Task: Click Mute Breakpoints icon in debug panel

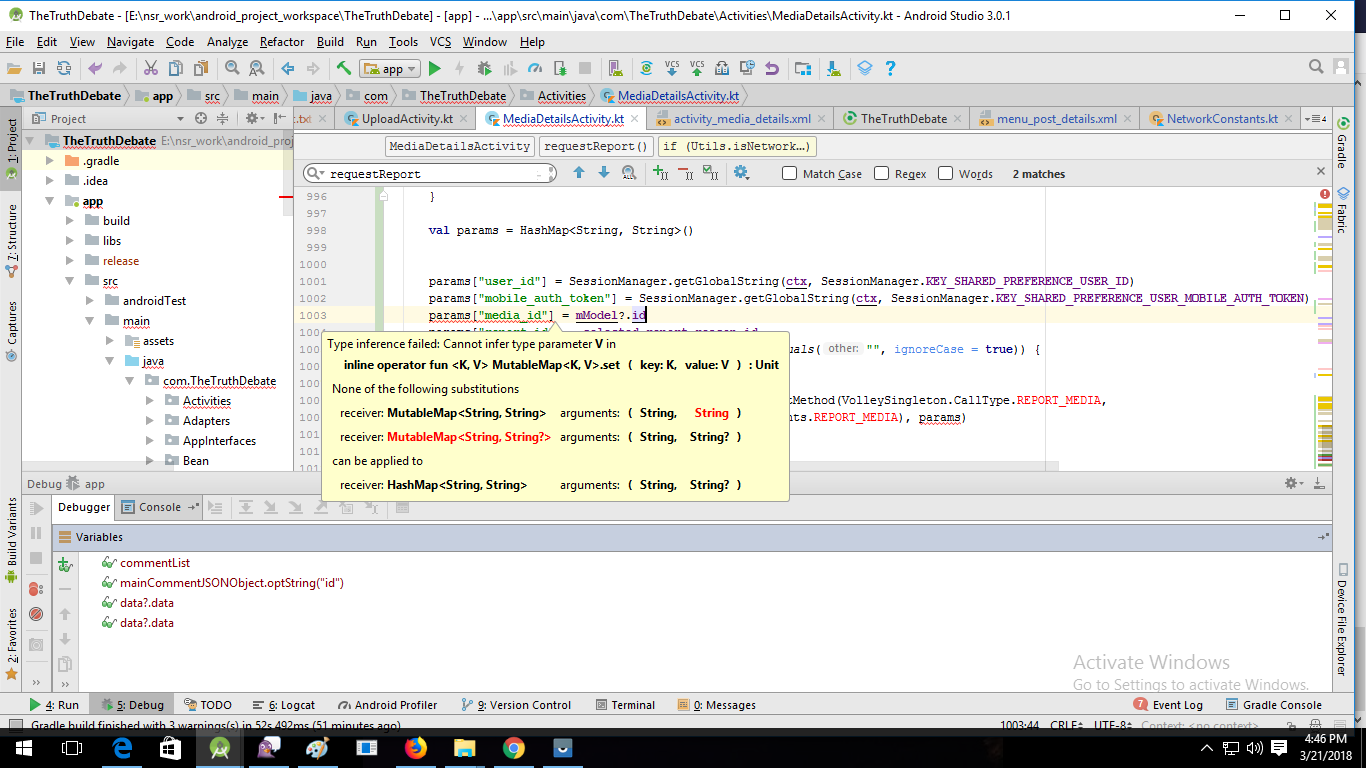Action: tap(36, 613)
